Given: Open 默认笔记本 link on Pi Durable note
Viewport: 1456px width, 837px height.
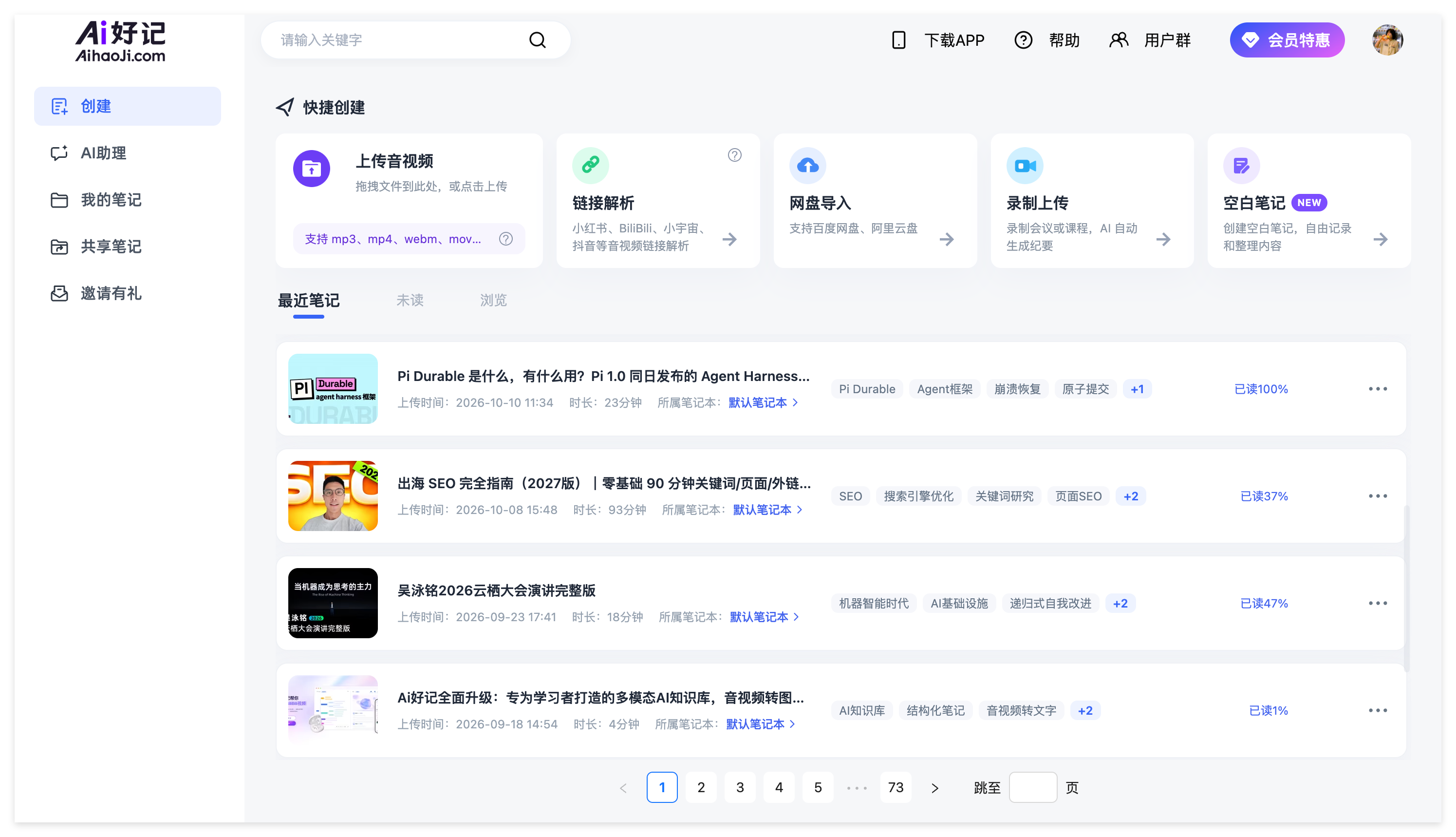Looking at the screenshot, I should 763,402.
